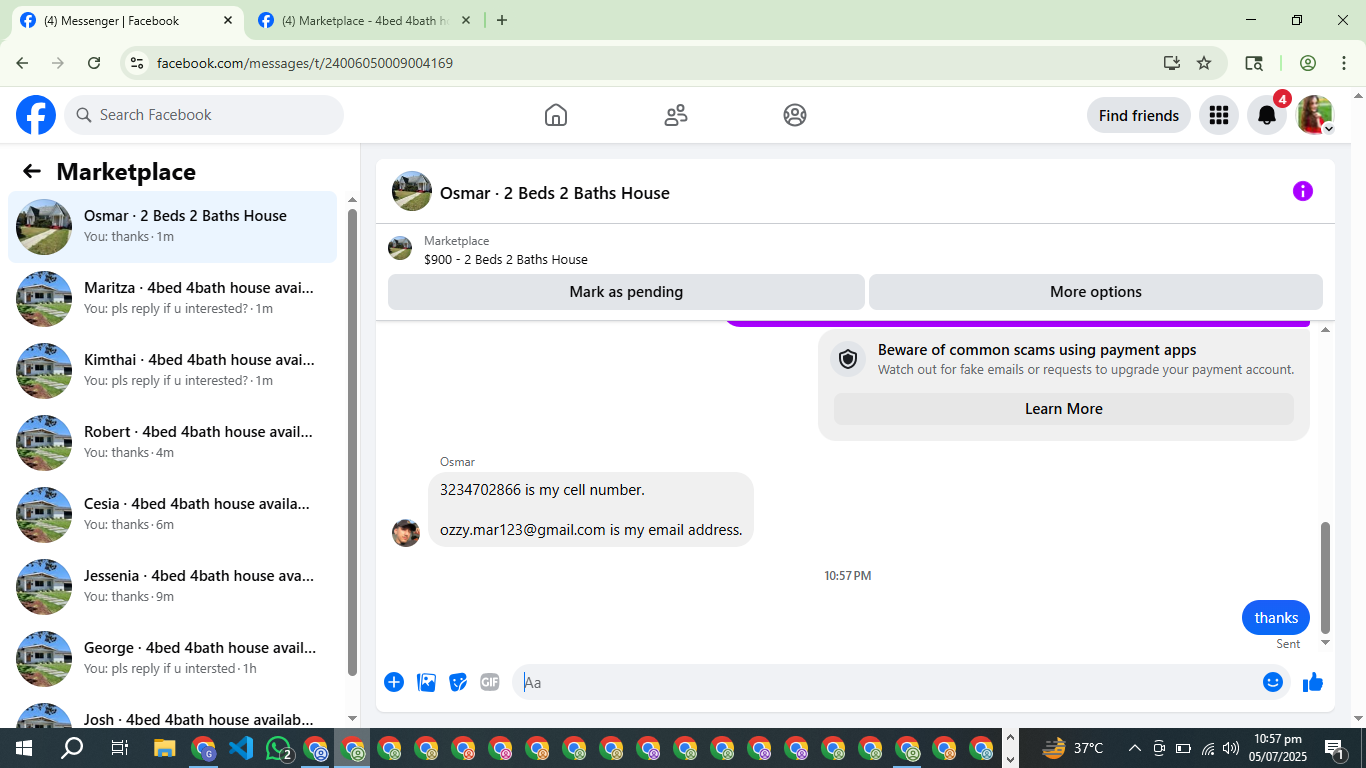This screenshot has height=768, width=1366.
Task: Open Windows notification center
Action: [x=1334, y=748]
